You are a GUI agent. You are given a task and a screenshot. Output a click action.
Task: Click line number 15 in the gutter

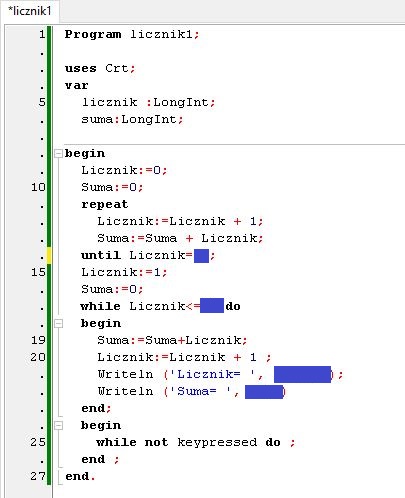(x=38, y=272)
